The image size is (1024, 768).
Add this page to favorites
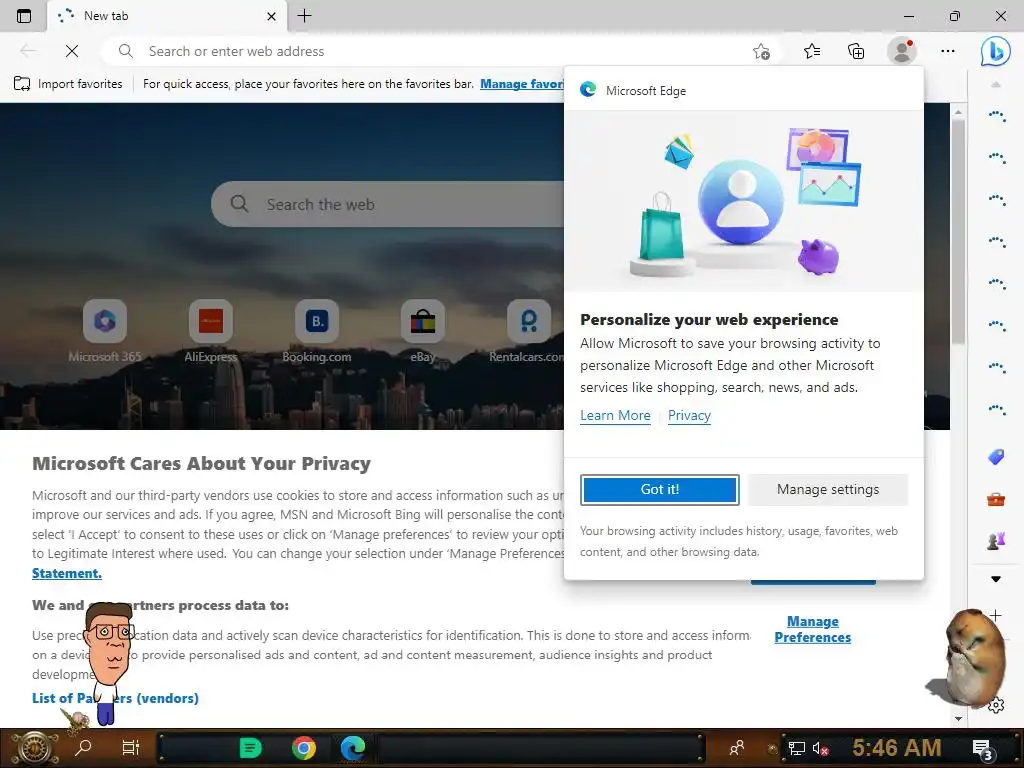coord(761,51)
